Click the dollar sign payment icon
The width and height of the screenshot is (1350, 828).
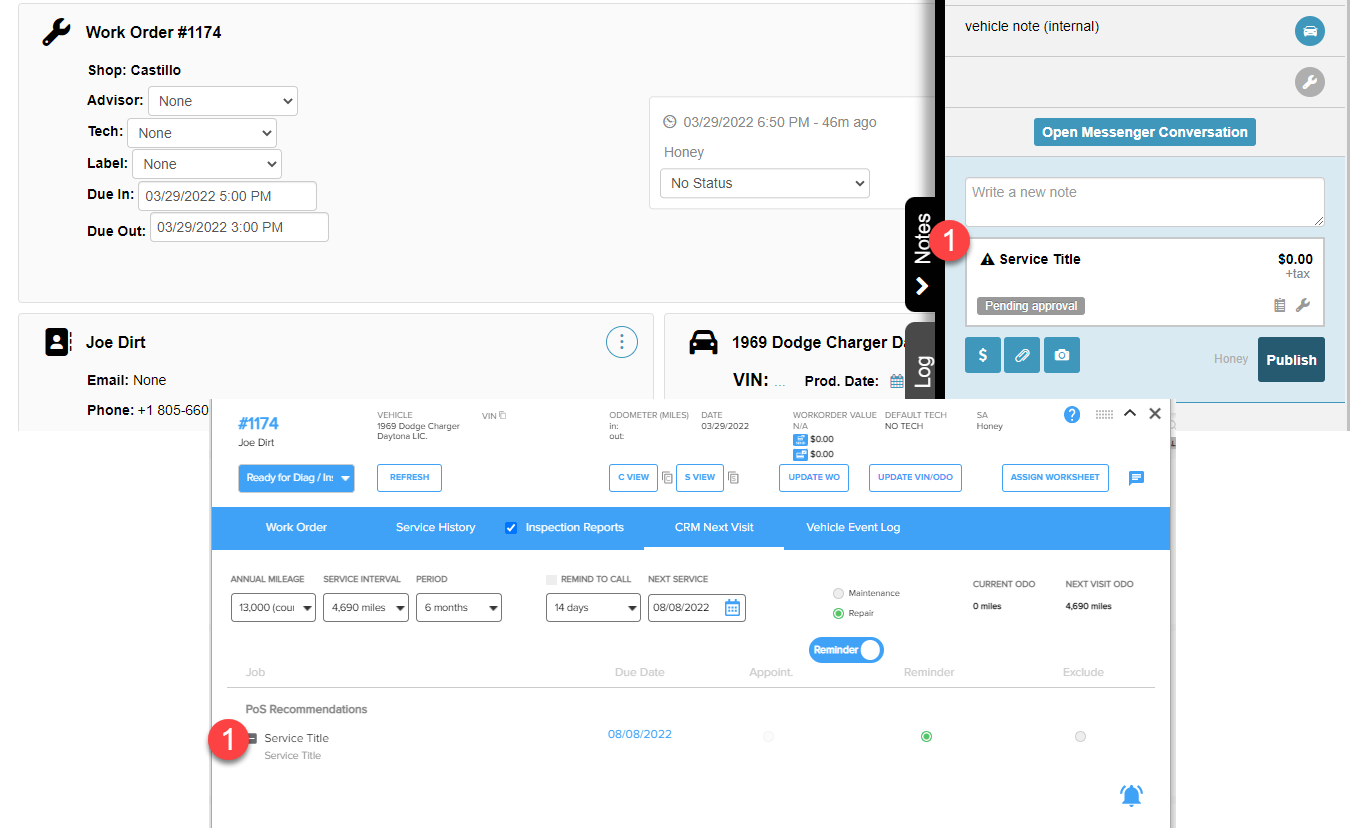(983, 355)
